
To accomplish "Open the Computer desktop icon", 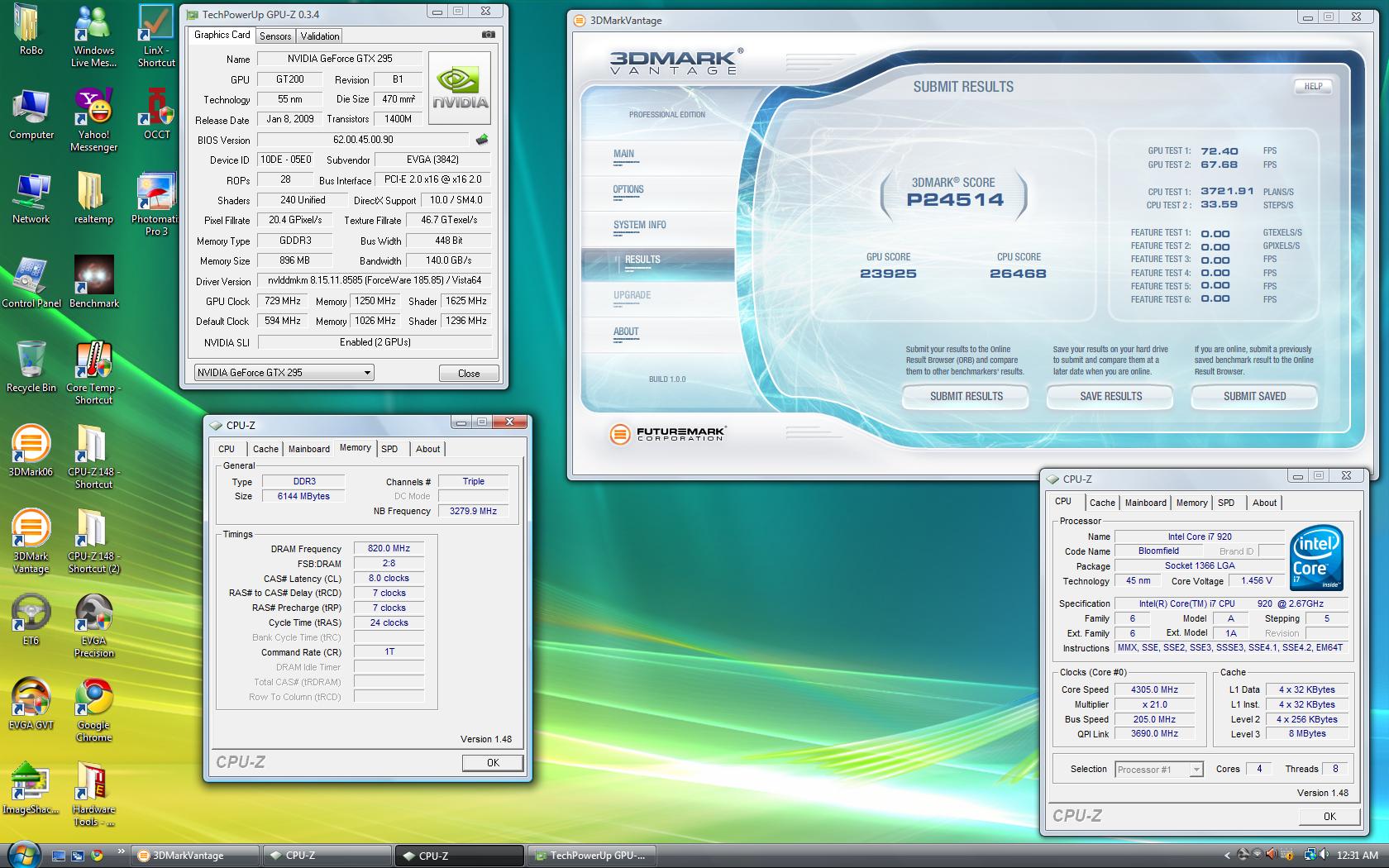I will coord(31,115).
